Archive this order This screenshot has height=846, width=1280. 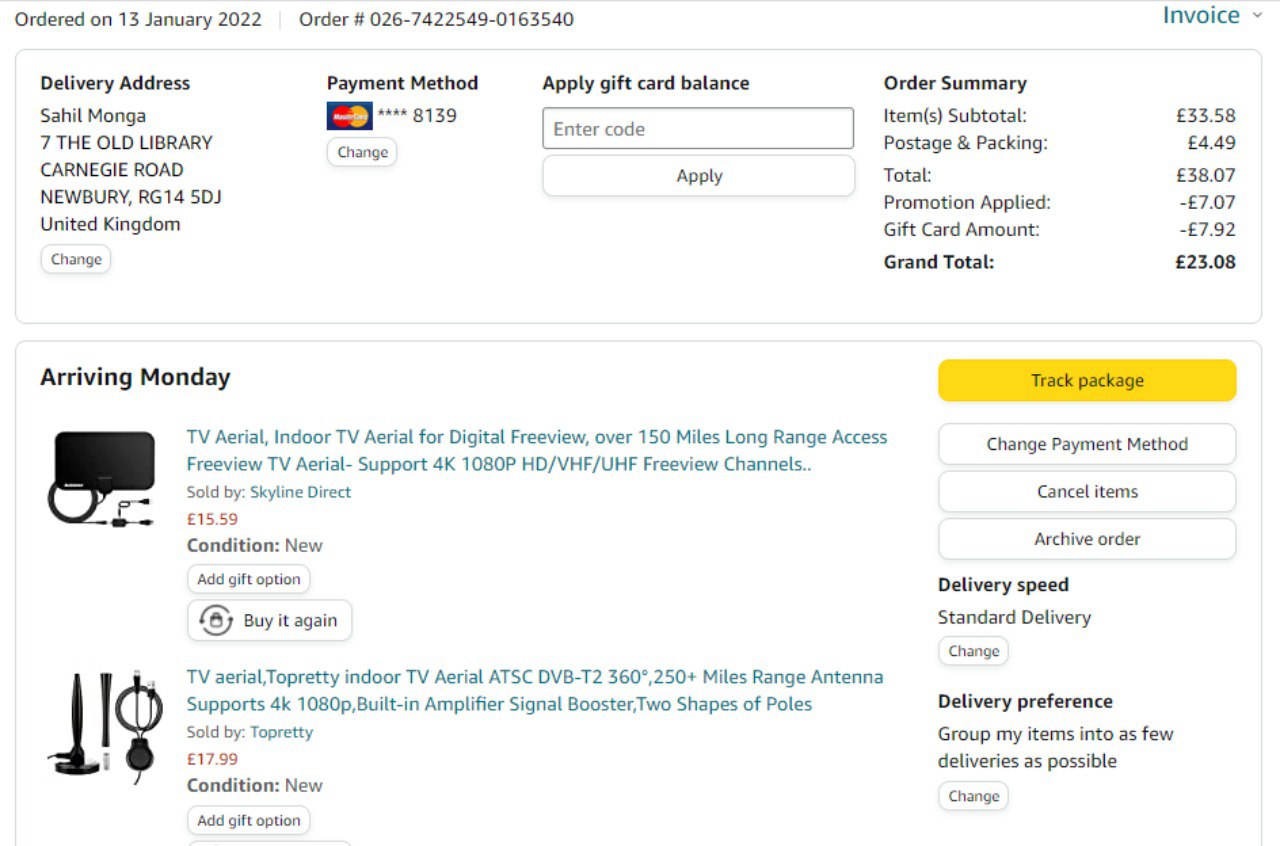[1087, 539]
